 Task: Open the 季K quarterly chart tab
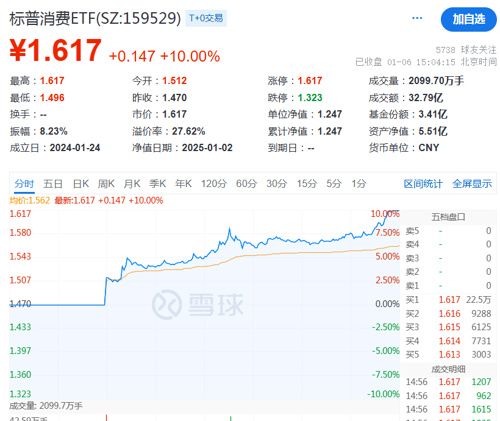point(158,184)
